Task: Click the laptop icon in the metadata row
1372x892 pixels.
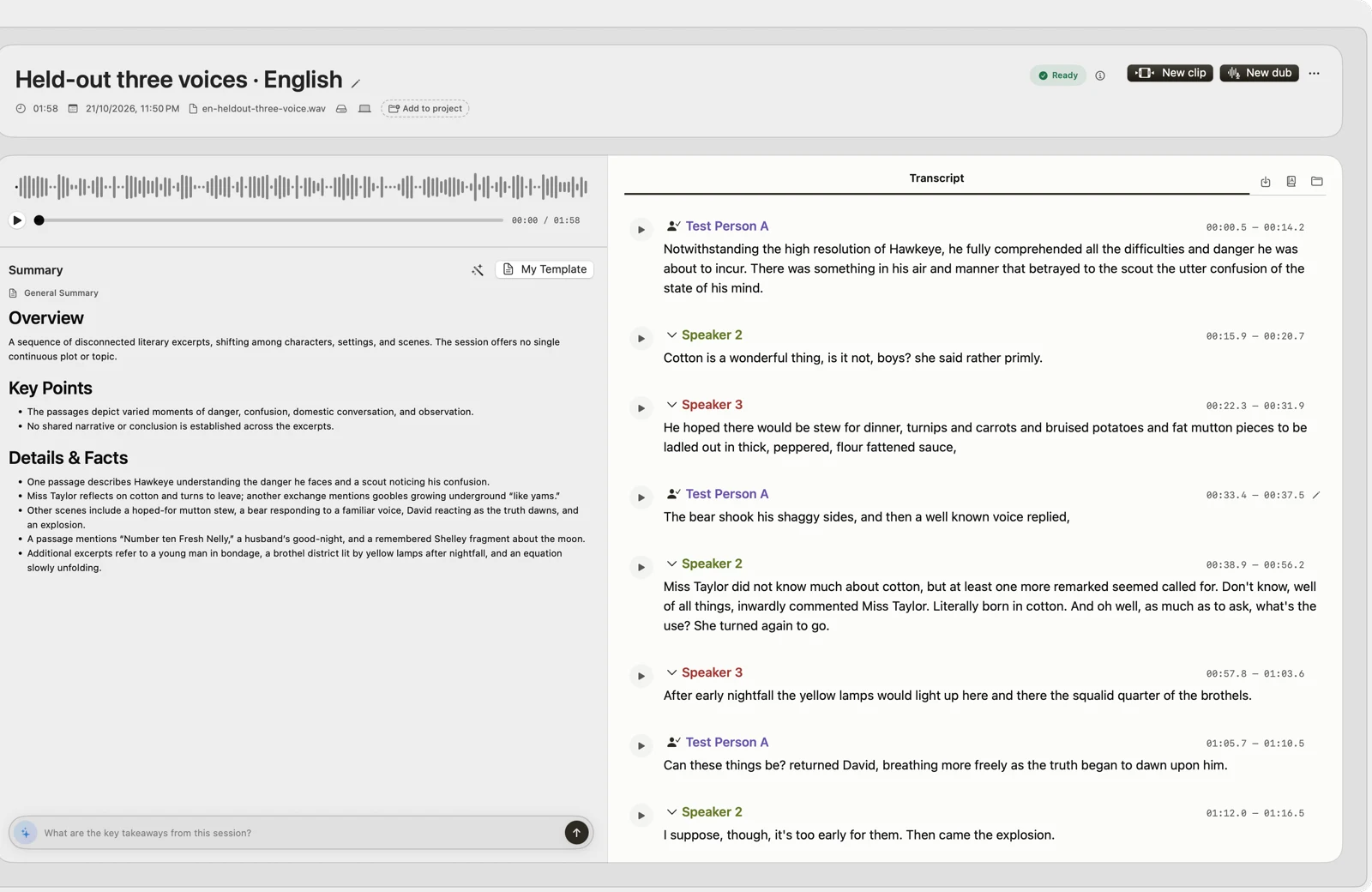Action: (364, 109)
